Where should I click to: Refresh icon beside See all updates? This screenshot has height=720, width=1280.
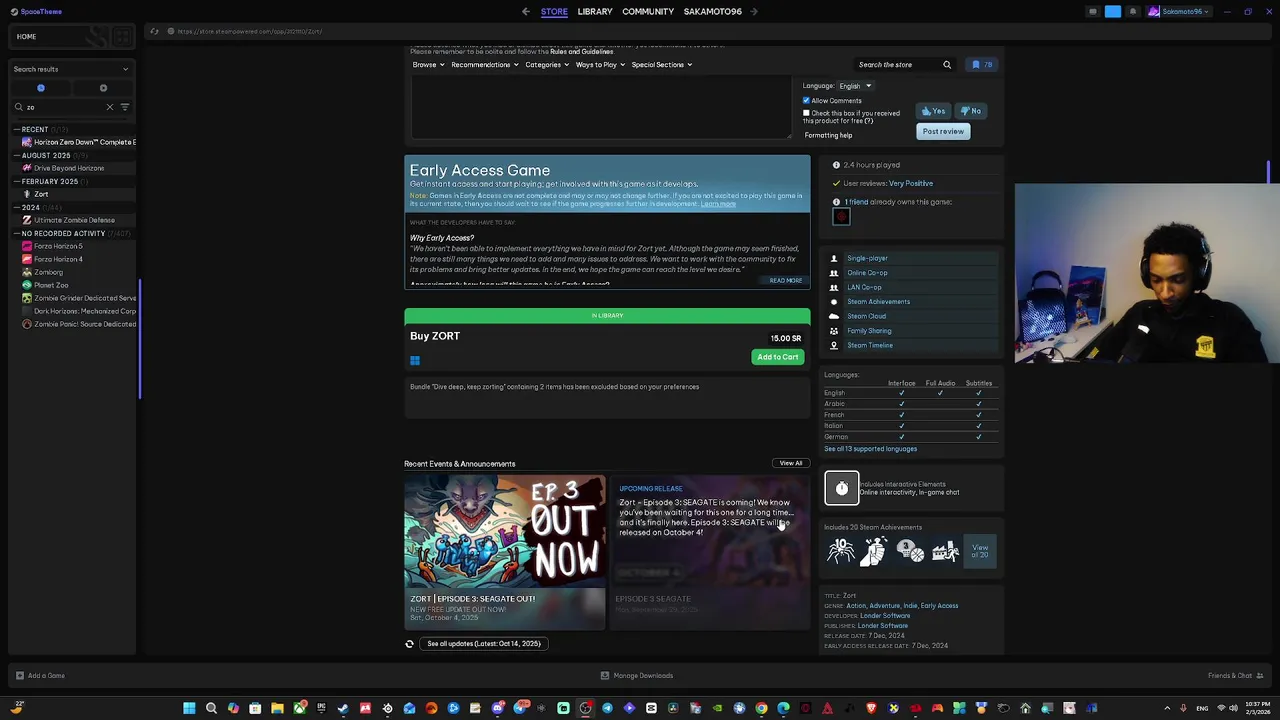point(409,644)
